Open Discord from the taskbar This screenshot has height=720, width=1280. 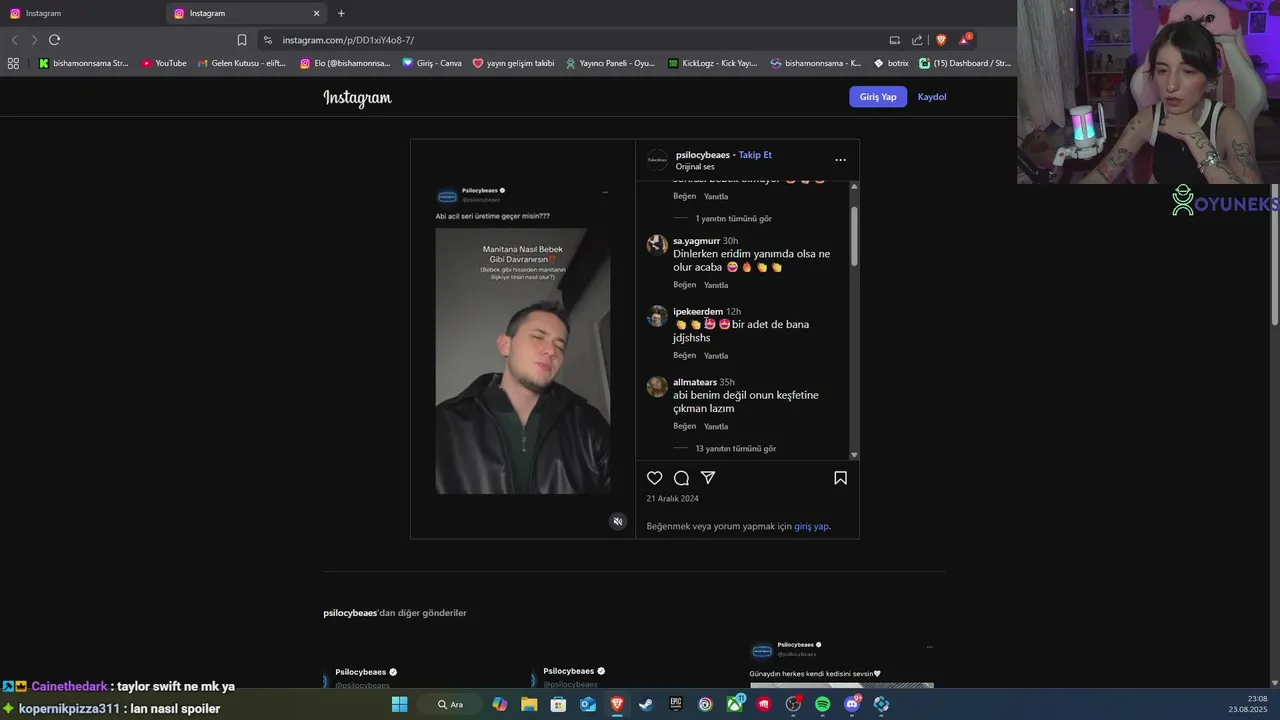(x=852, y=704)
